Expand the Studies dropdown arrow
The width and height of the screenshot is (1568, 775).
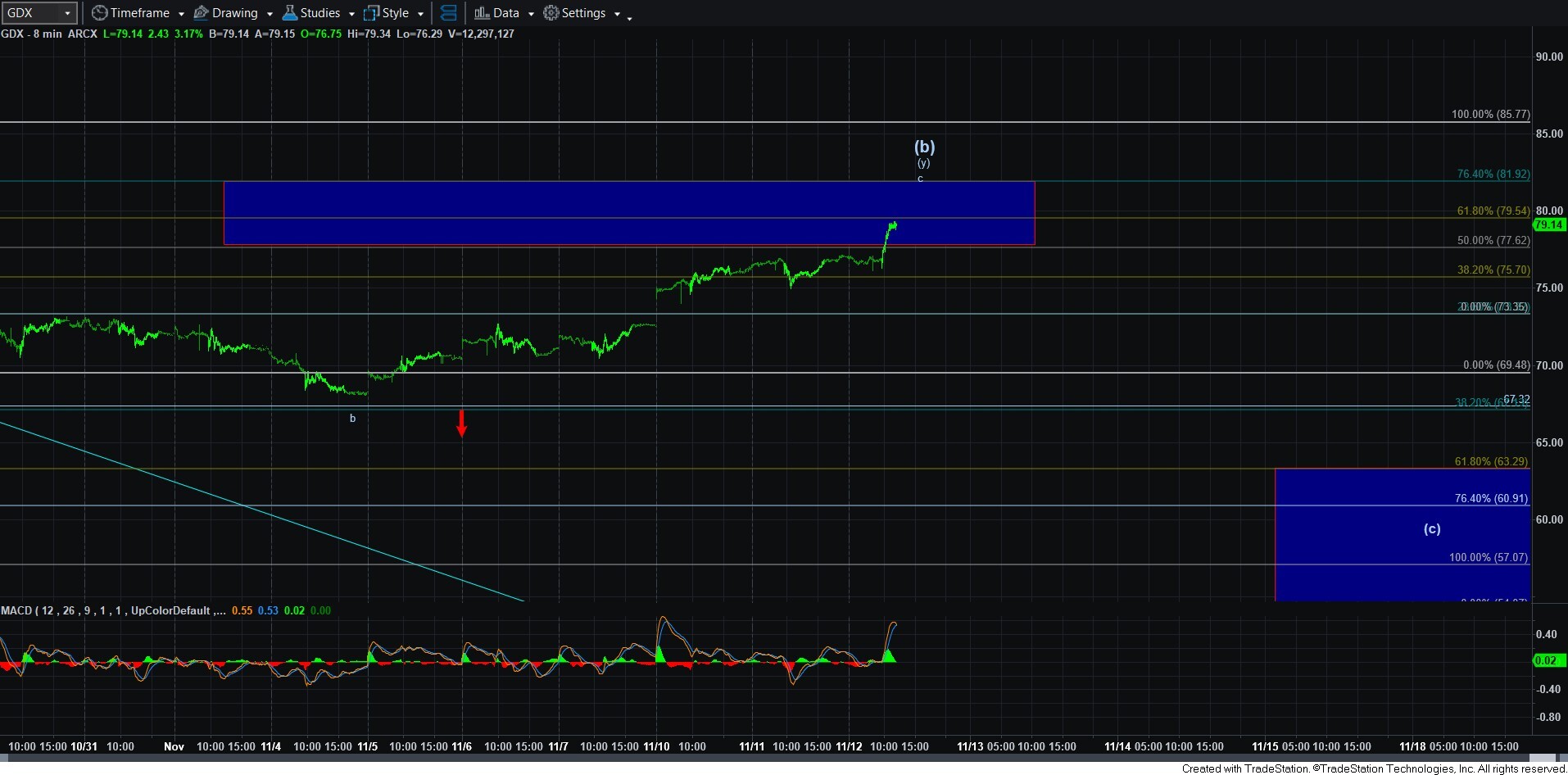(351, 14)
